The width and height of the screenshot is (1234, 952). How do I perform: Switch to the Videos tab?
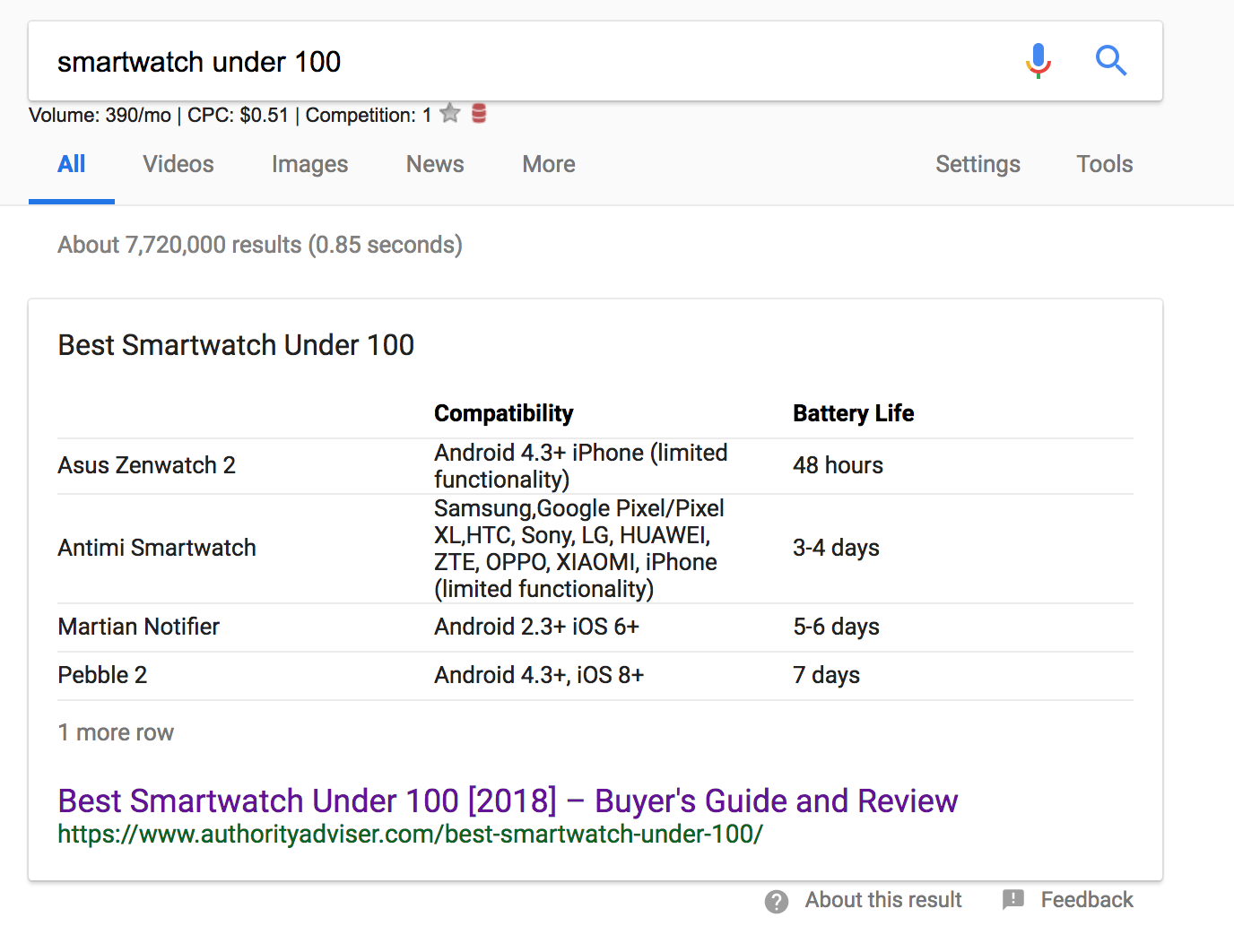click(178, 164)
